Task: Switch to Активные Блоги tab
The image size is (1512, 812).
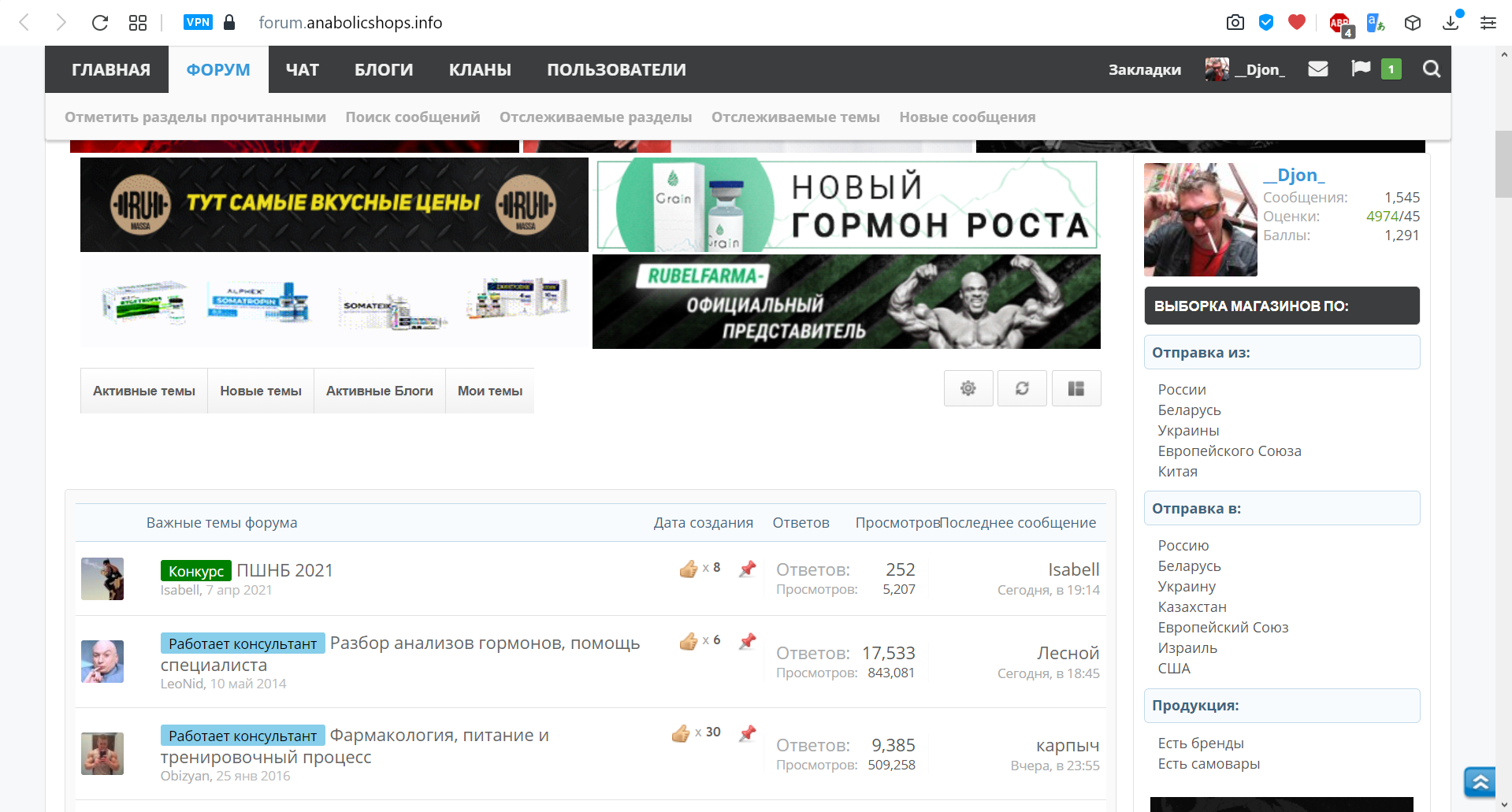Action: click(x=380, y=391)
